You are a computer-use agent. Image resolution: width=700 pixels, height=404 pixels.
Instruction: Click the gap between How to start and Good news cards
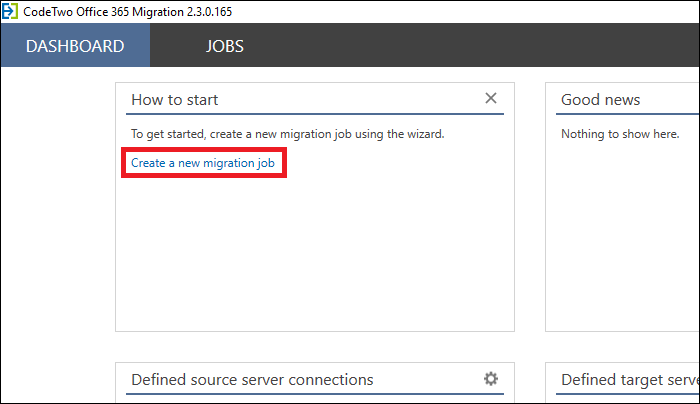click(x=530, y=207)
